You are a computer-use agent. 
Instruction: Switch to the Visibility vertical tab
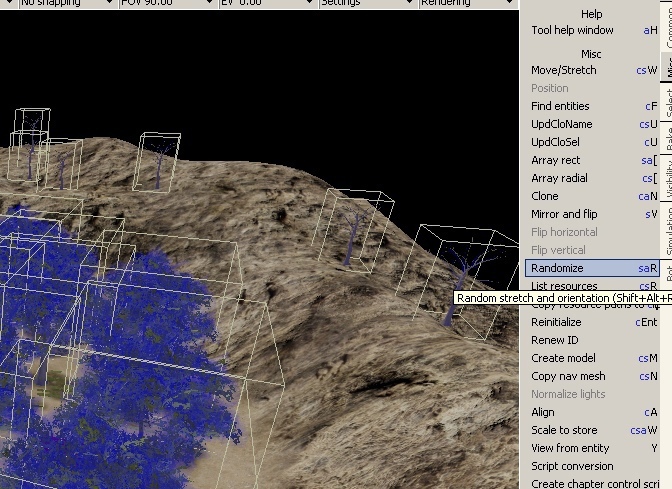click(667, 178)
